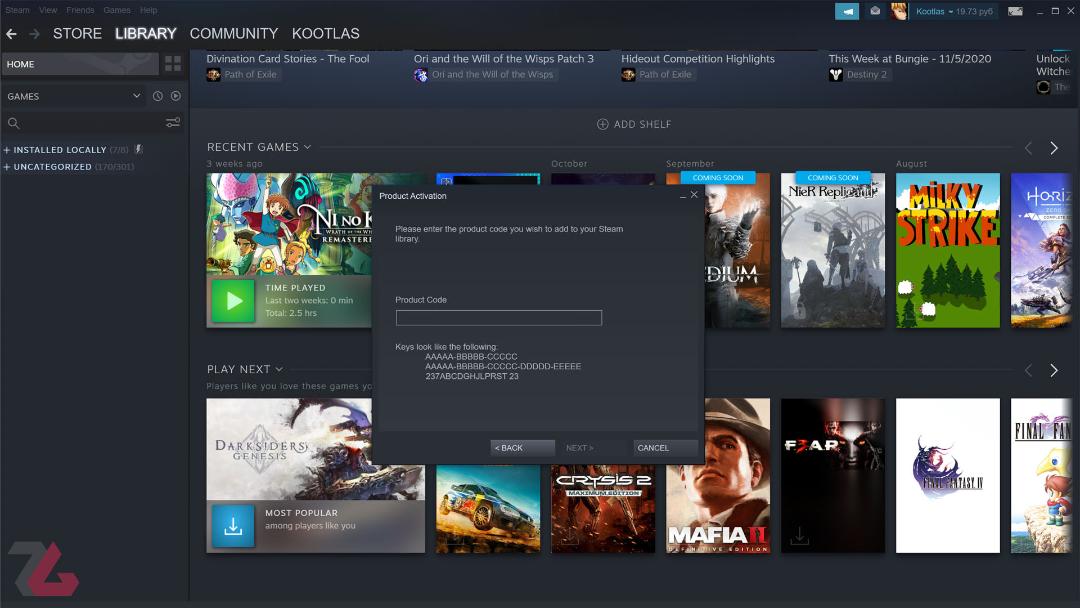Open Divination Card Stories news item
The image size is (1080, 608).
(x=288, y=59)
